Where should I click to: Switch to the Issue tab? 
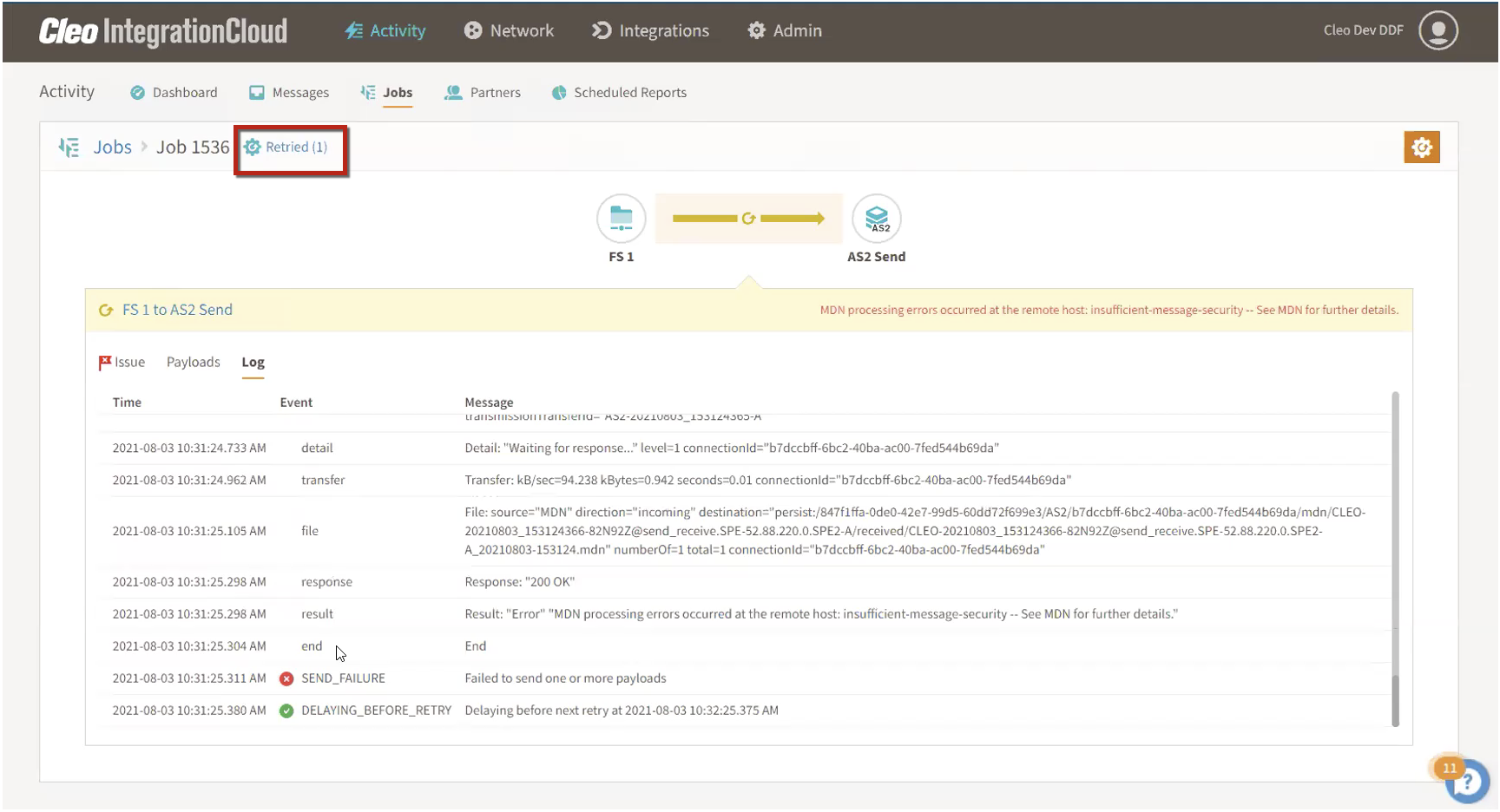point(122,363)
